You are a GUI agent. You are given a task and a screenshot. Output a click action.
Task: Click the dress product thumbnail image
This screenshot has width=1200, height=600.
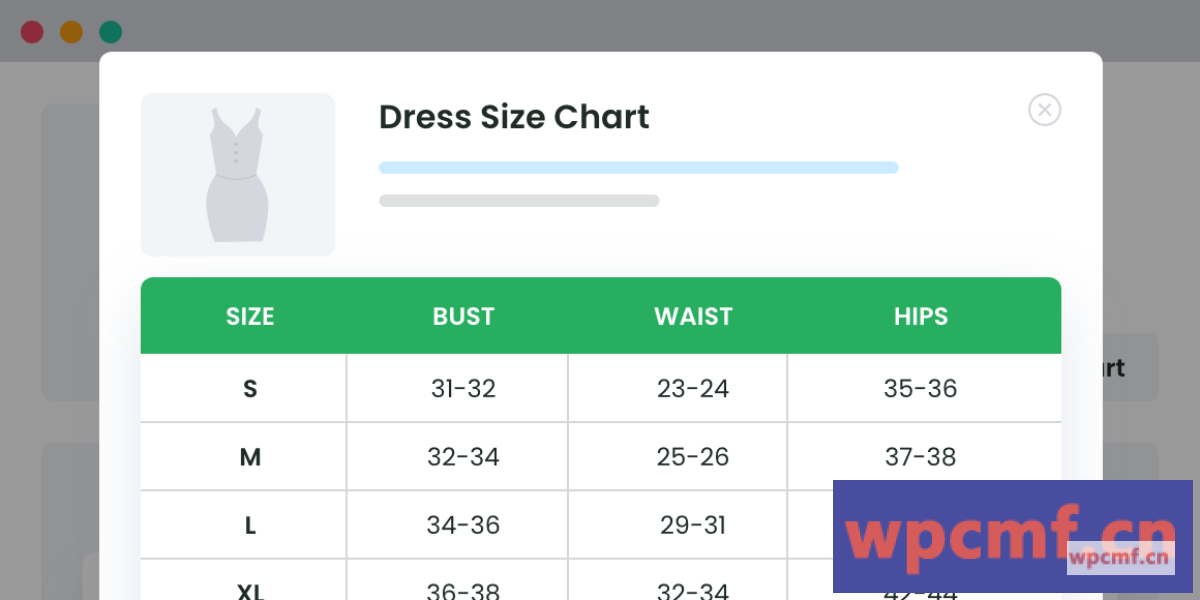(238, 175)
